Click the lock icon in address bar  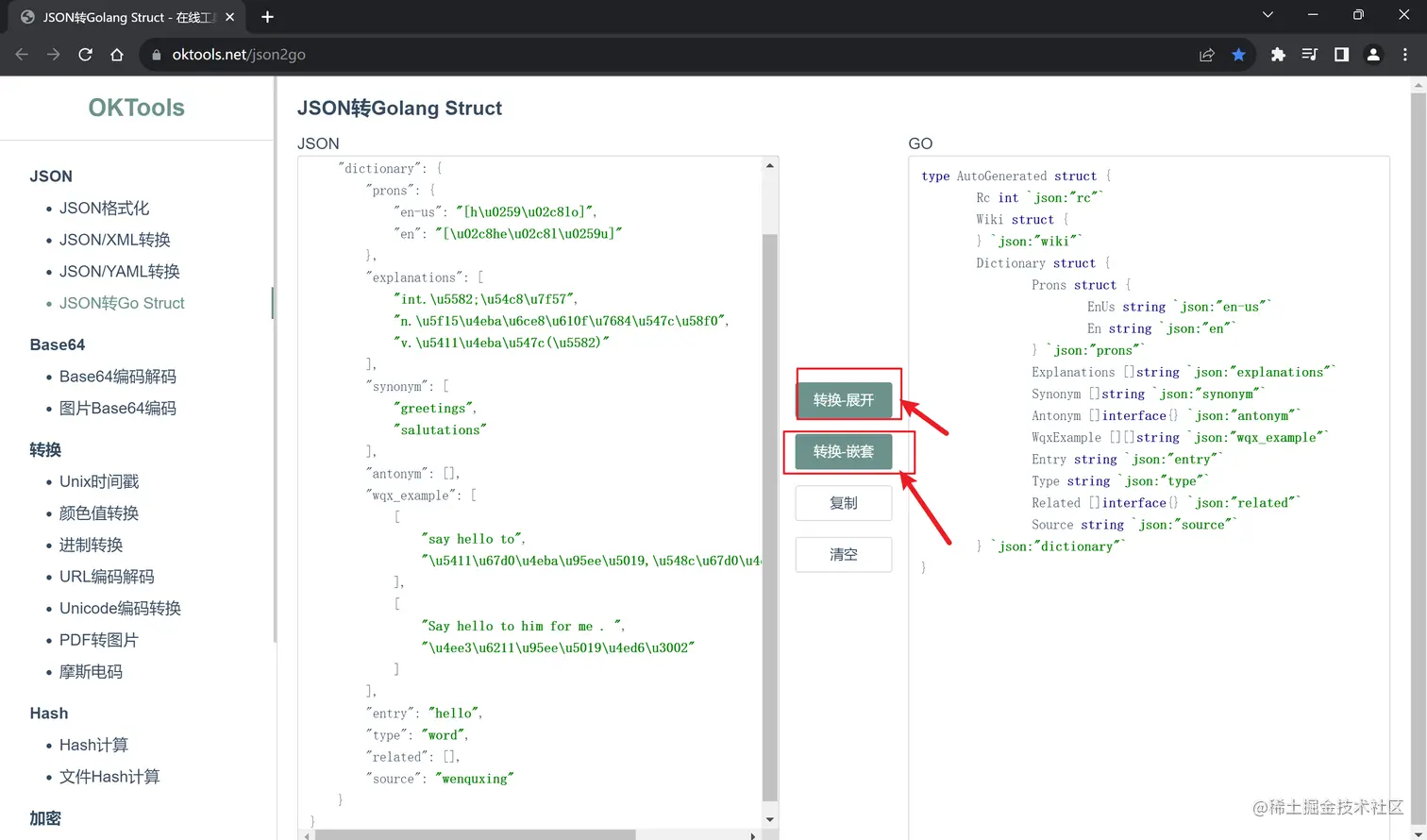[157, 55]
